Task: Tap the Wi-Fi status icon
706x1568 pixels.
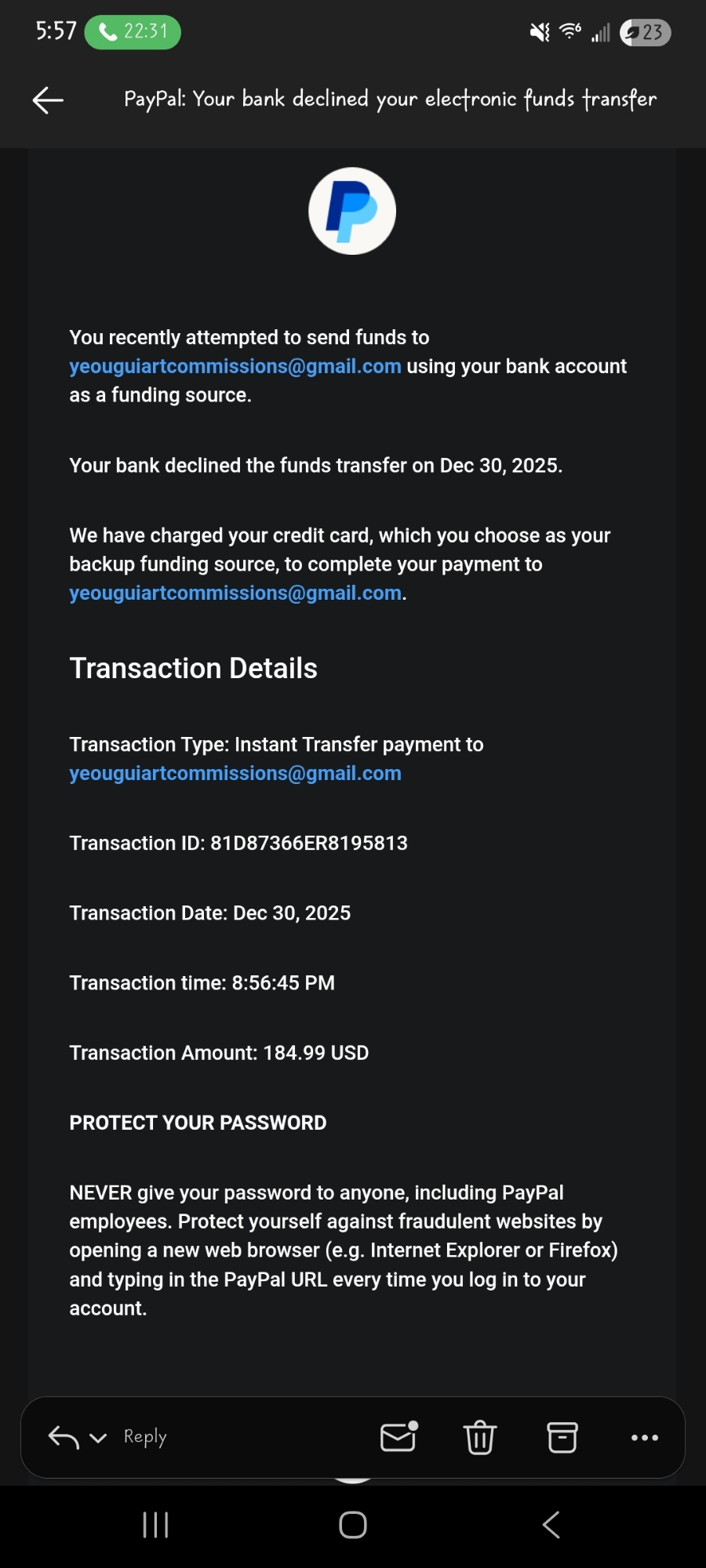Action: pos(570,31)
